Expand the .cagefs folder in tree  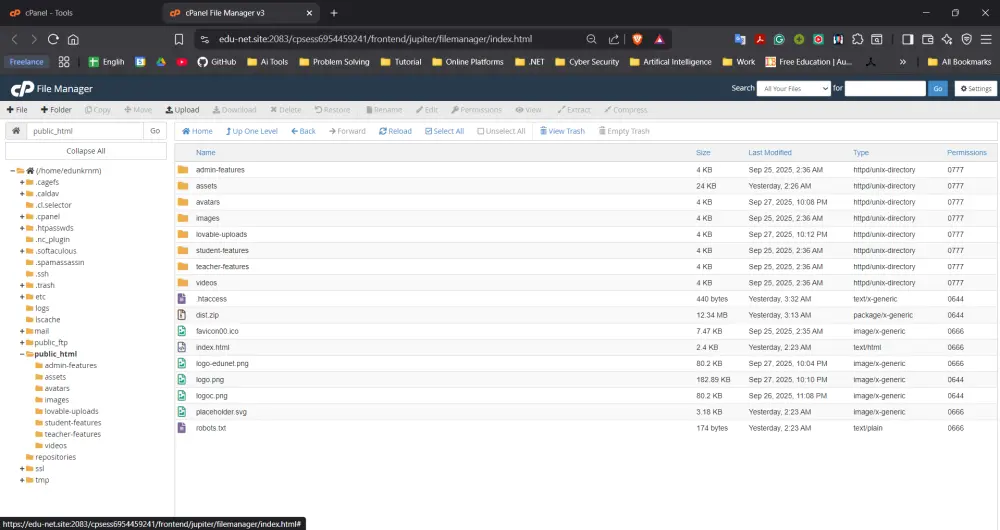click(22, 182)
